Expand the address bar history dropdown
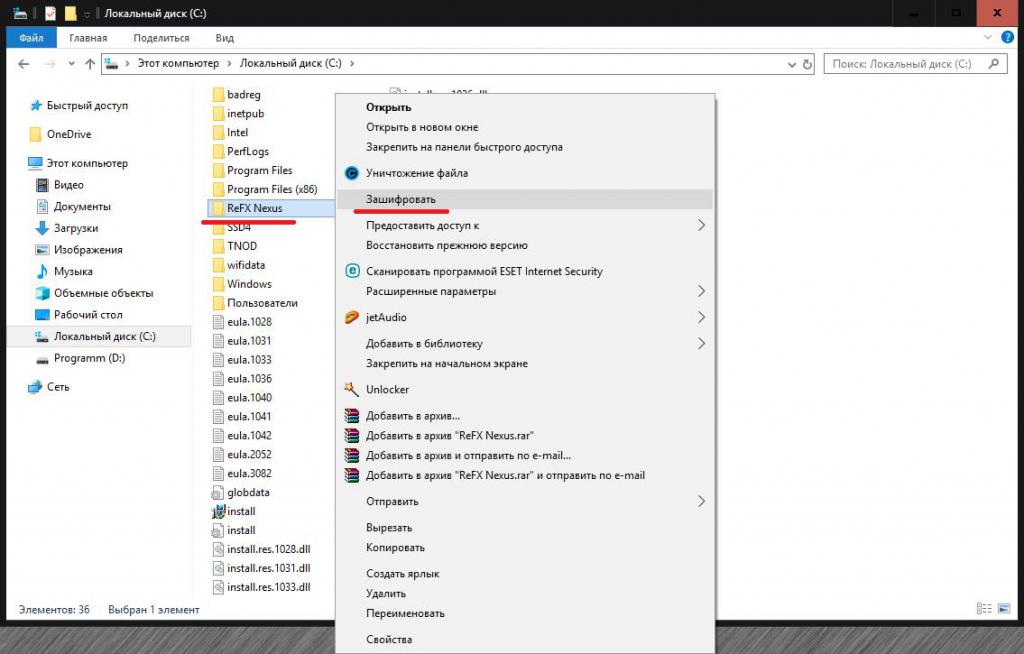Screen dimensions: 1024x654 [x=792, y=65]
